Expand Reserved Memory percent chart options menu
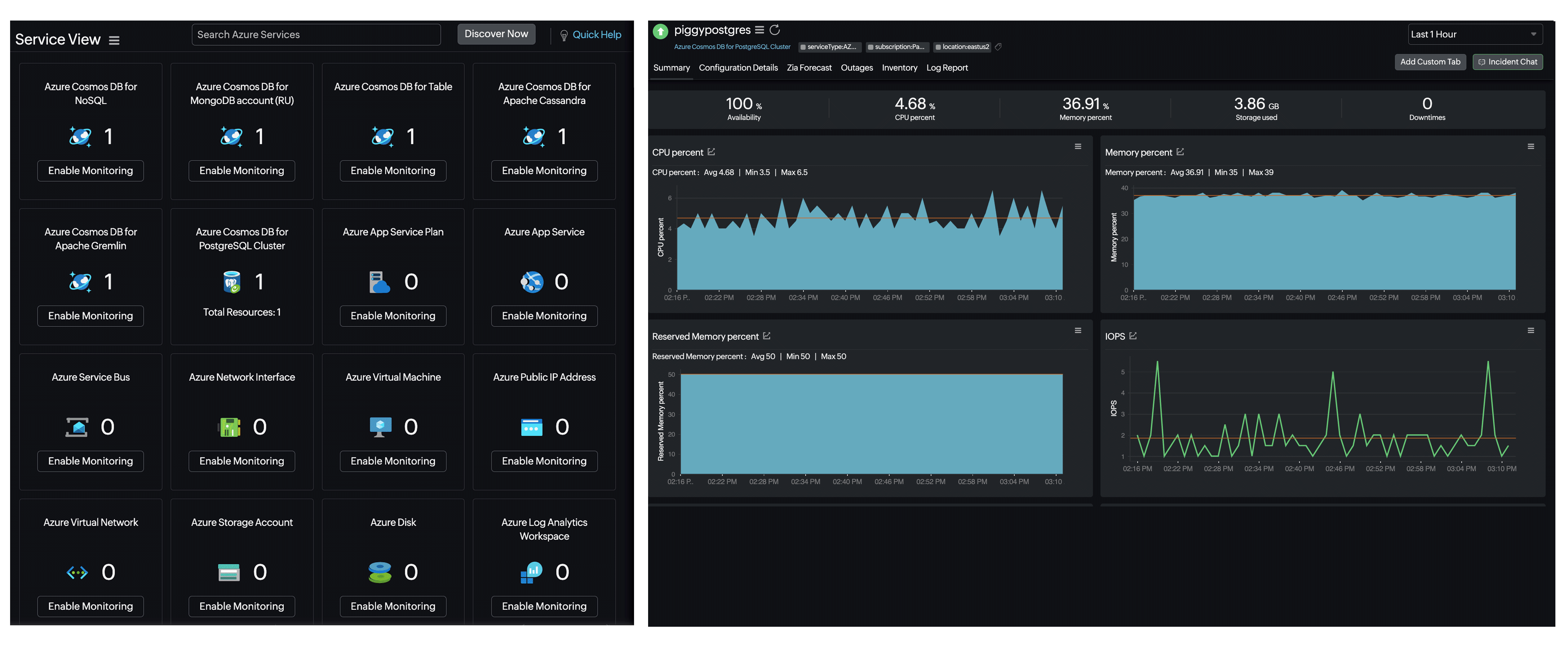This screenshot has width=1568, height=648. point(1077,331)
